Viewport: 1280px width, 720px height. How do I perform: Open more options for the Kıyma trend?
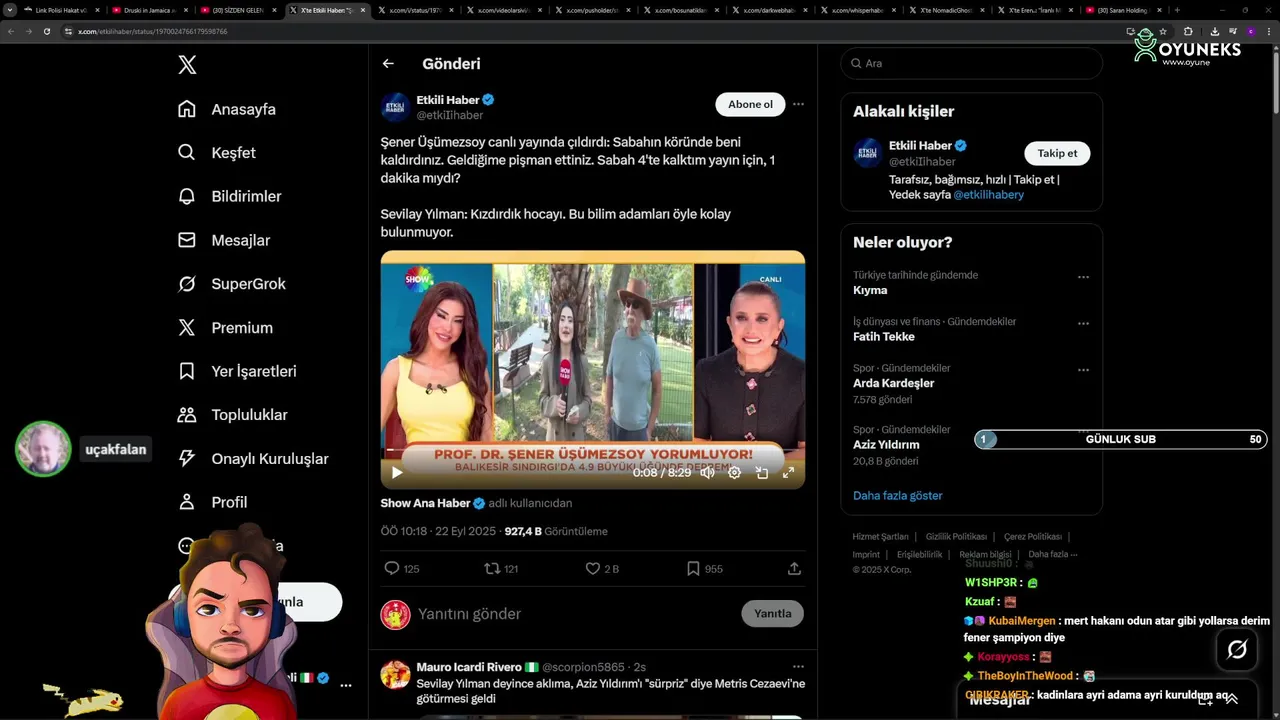tap(1083, 277)
